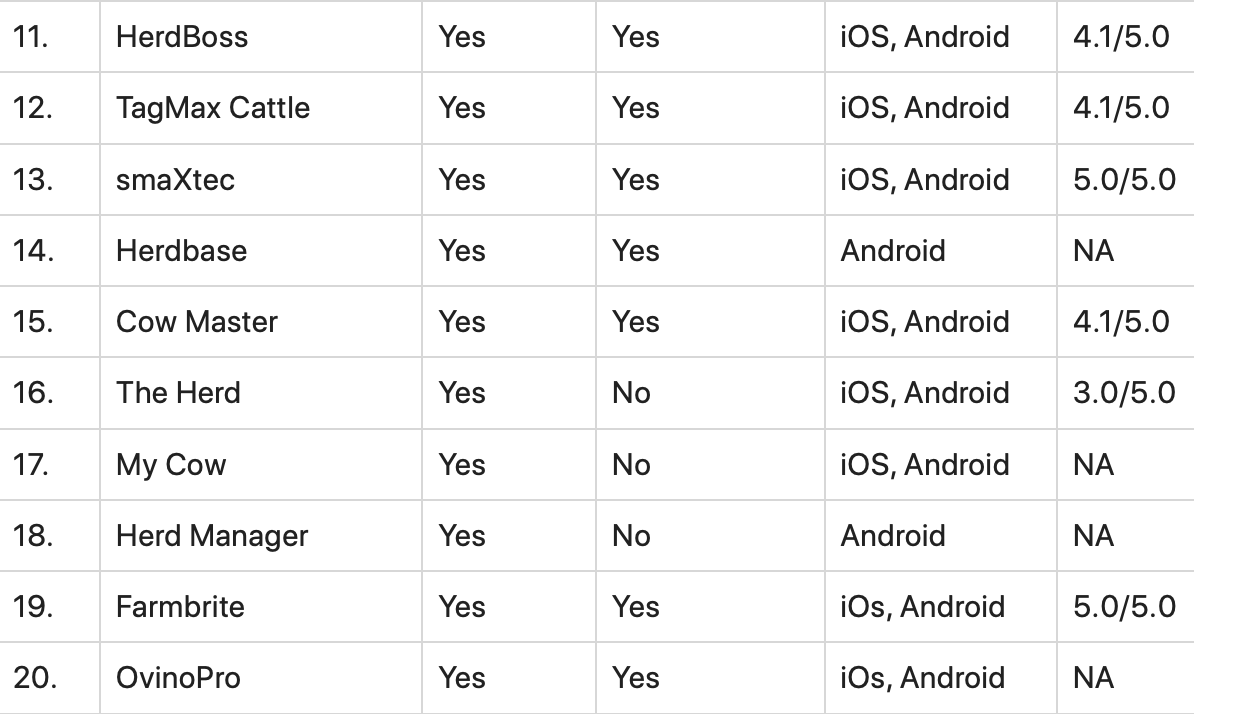This screenshot has height=716, width=1236.
Task: Click the "No" cell in My Cow row
Action: tap(631, 465)
